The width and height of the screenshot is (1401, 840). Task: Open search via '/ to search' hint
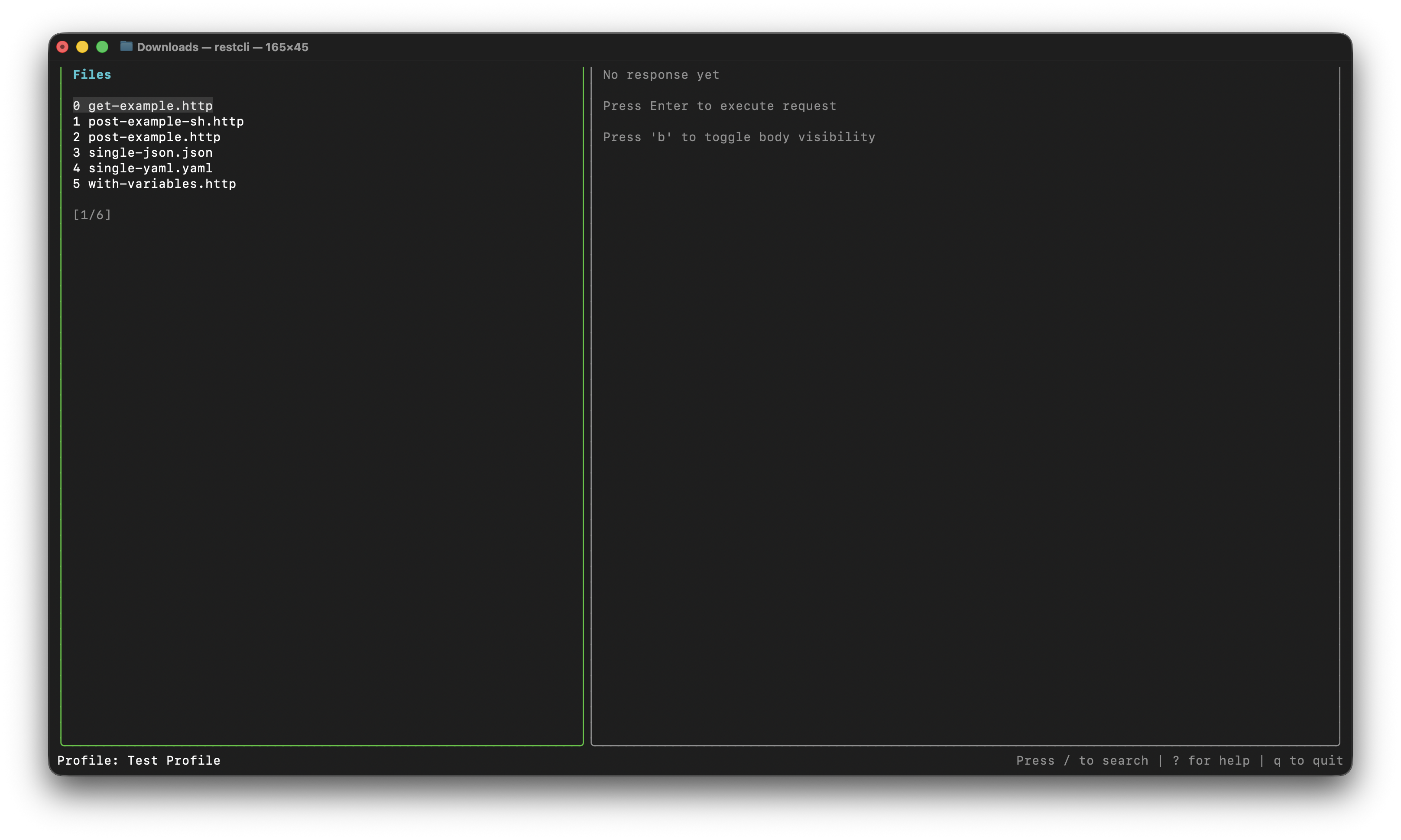(1083, 760)
